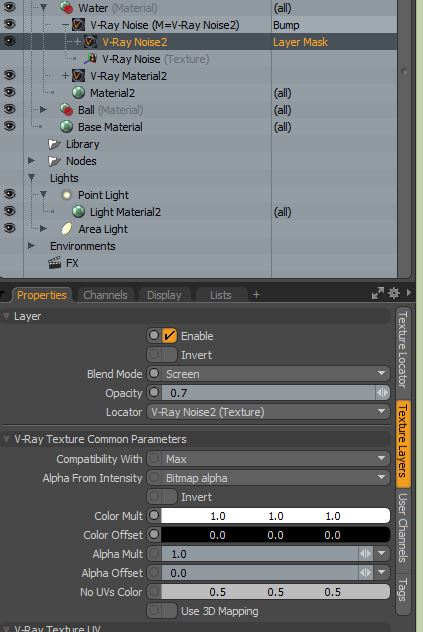Click the Light Material2 sphere icon
Viewport: 423px width, 632px height.
coord(78,212)
